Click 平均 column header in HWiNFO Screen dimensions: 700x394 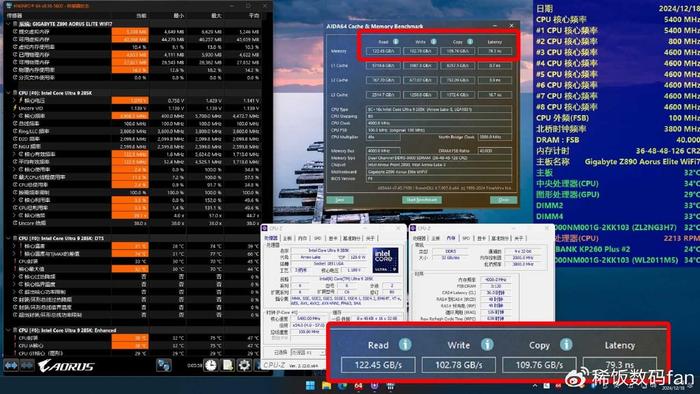(x=254, y=16)
